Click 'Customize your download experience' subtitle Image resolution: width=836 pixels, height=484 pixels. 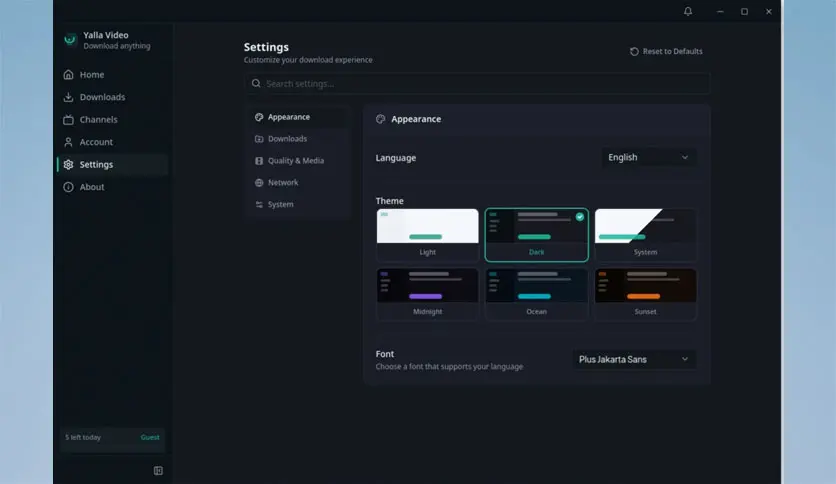pyautogui.click(x=308, y=60)
